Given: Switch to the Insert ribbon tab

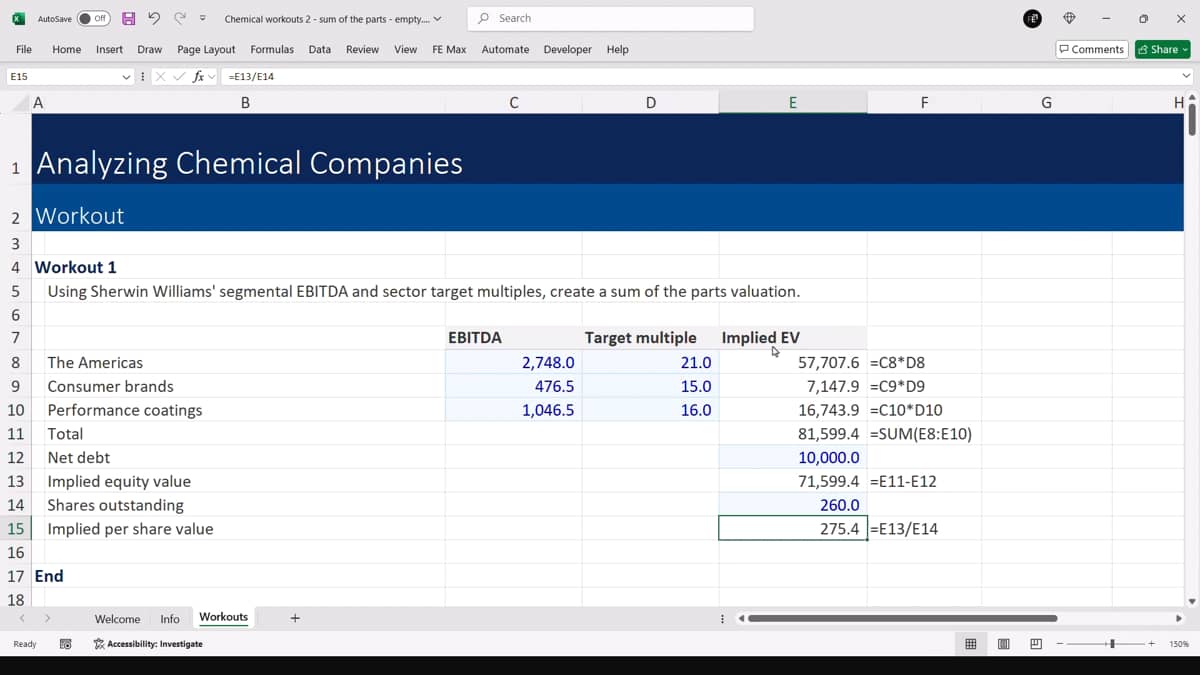Looking at the screenshot, I should pos(110,49).
